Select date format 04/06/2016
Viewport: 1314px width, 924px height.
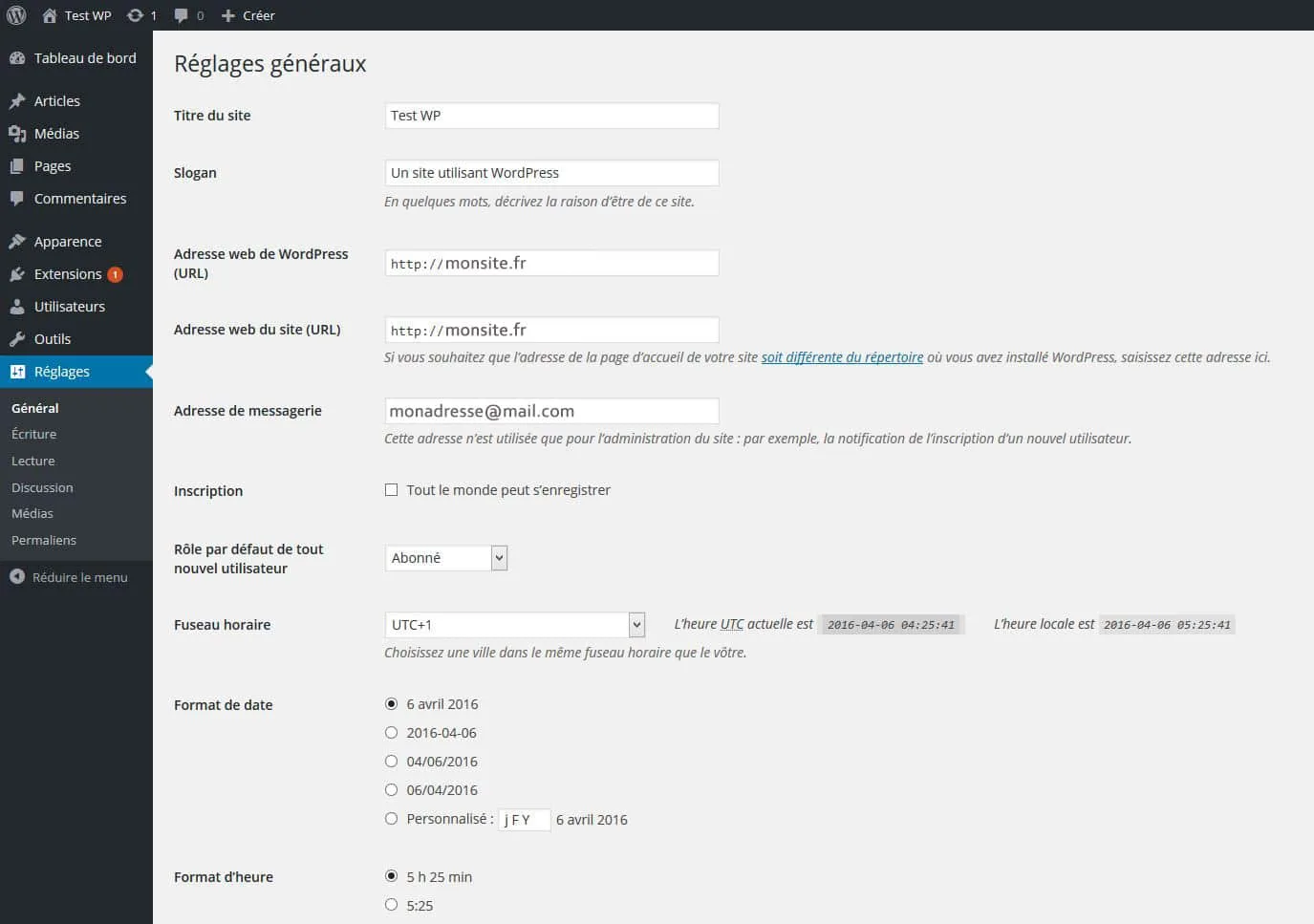391,762
